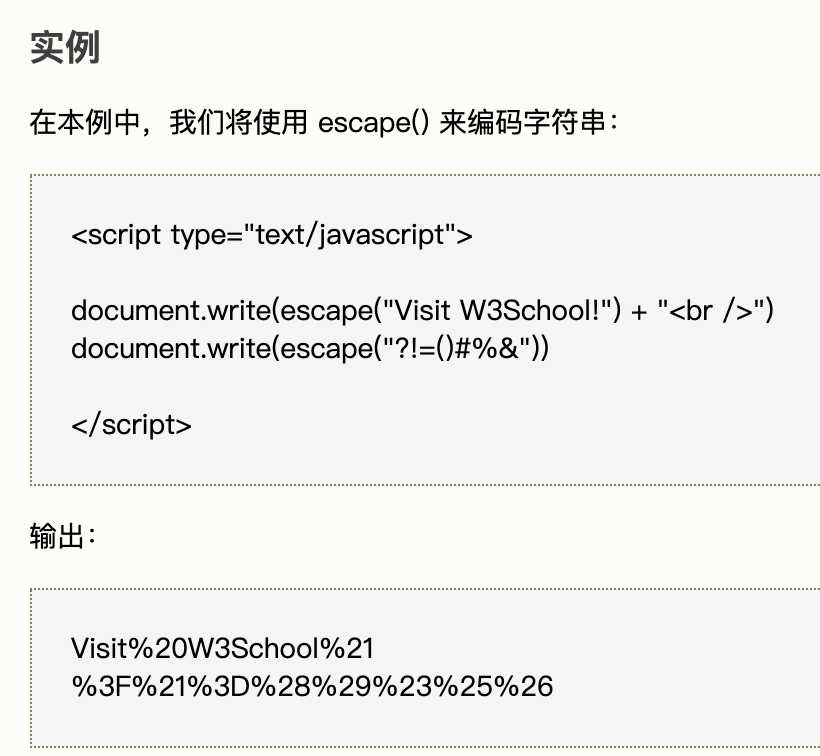
Task: Click the closing </script> tag line
Action: pyautogui.click(x=131, y=425)
